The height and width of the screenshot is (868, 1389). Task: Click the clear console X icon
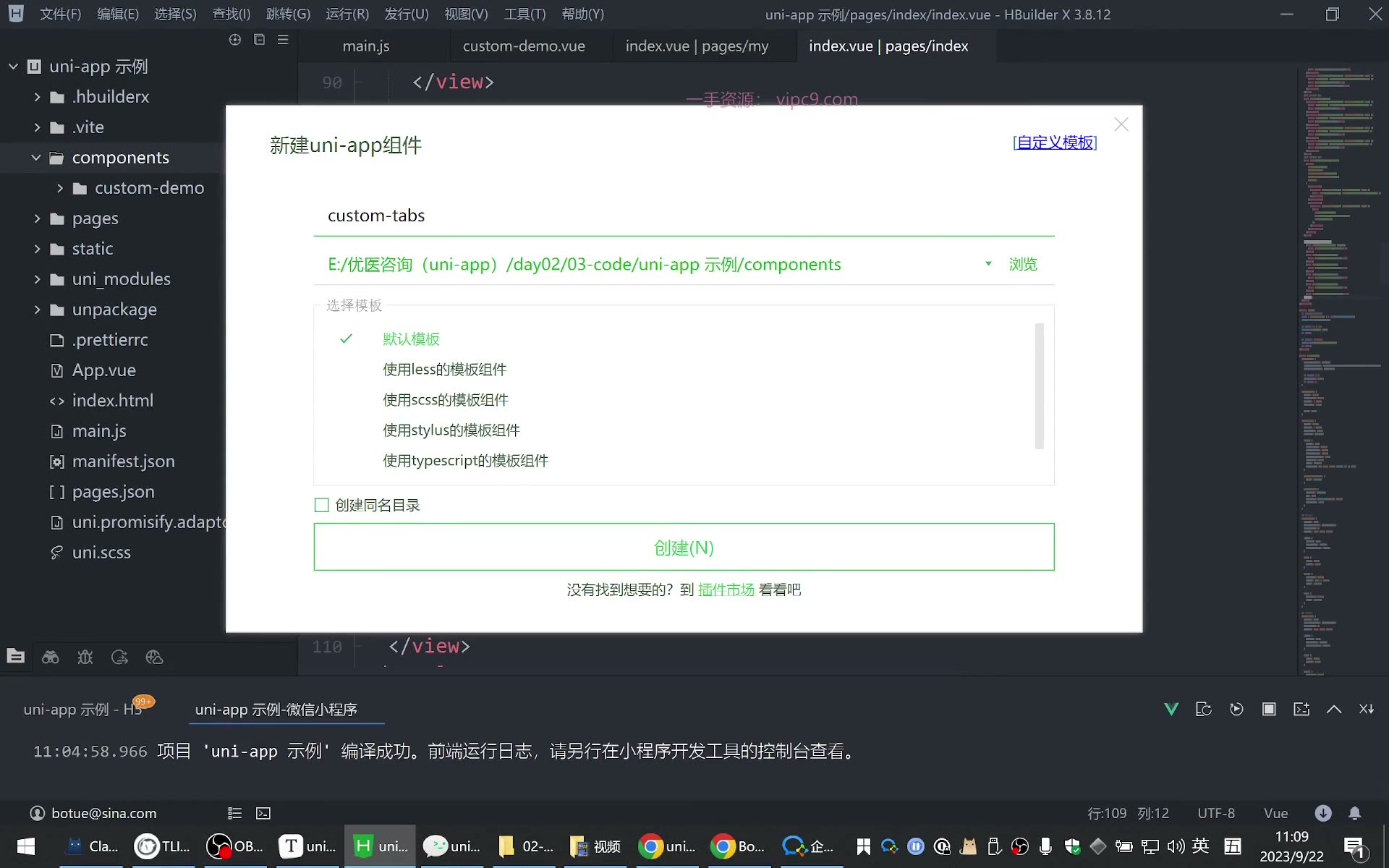1367,710
